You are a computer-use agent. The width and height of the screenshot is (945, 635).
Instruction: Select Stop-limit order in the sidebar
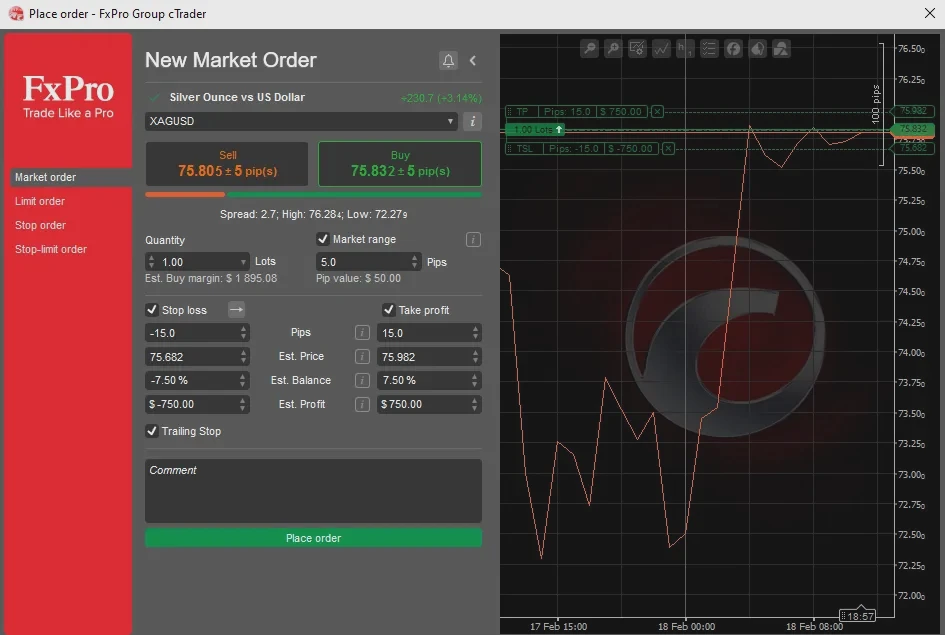click(x=52, y=249)
